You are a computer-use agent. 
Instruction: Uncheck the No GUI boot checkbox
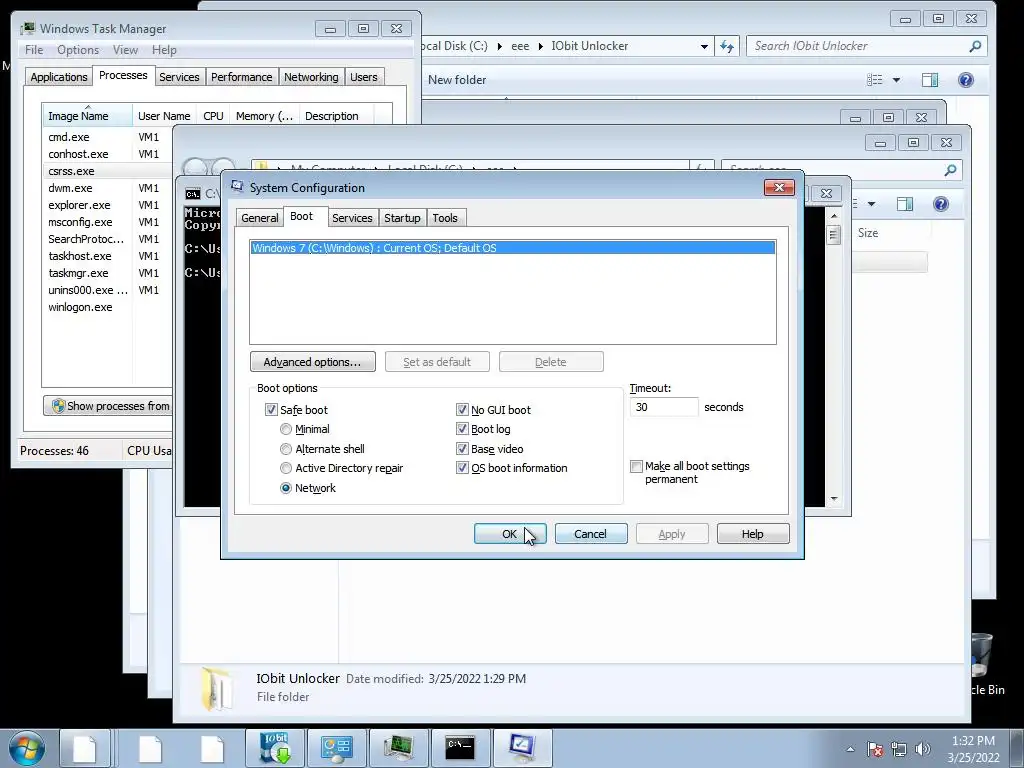[462, 409]
